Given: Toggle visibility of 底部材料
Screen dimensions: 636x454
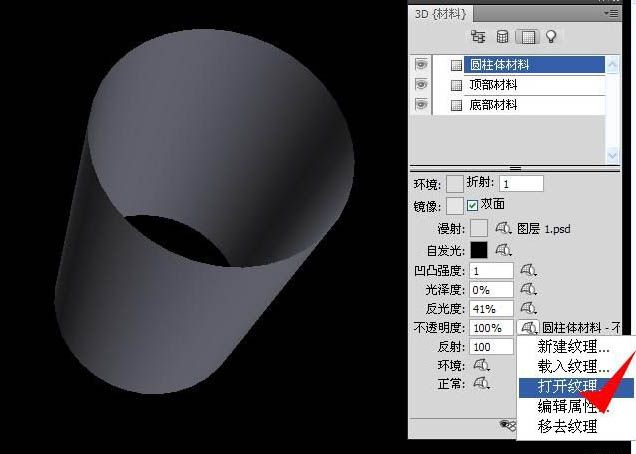Looking at the screenshot, I should point(421,105).
